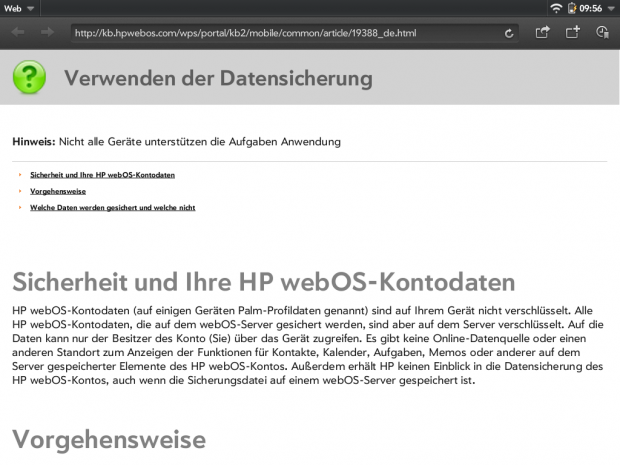Viewport: 620px width, 465px height.
Task: Click the green question mark help icon
Action: pyautogui.click(x=29, y=77)
